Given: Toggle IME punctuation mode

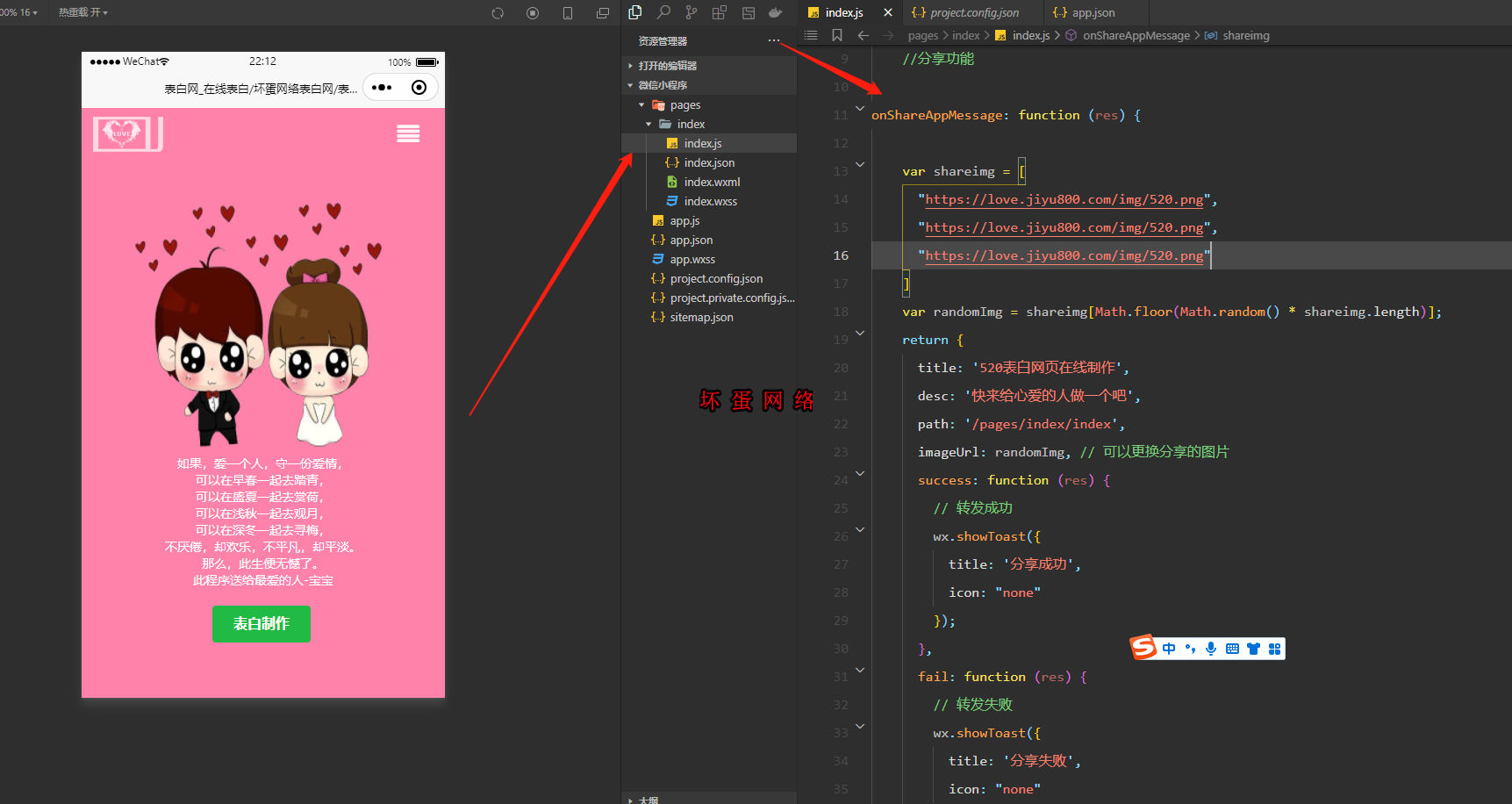Looking at the screenshot, I should click(1190, 649).
